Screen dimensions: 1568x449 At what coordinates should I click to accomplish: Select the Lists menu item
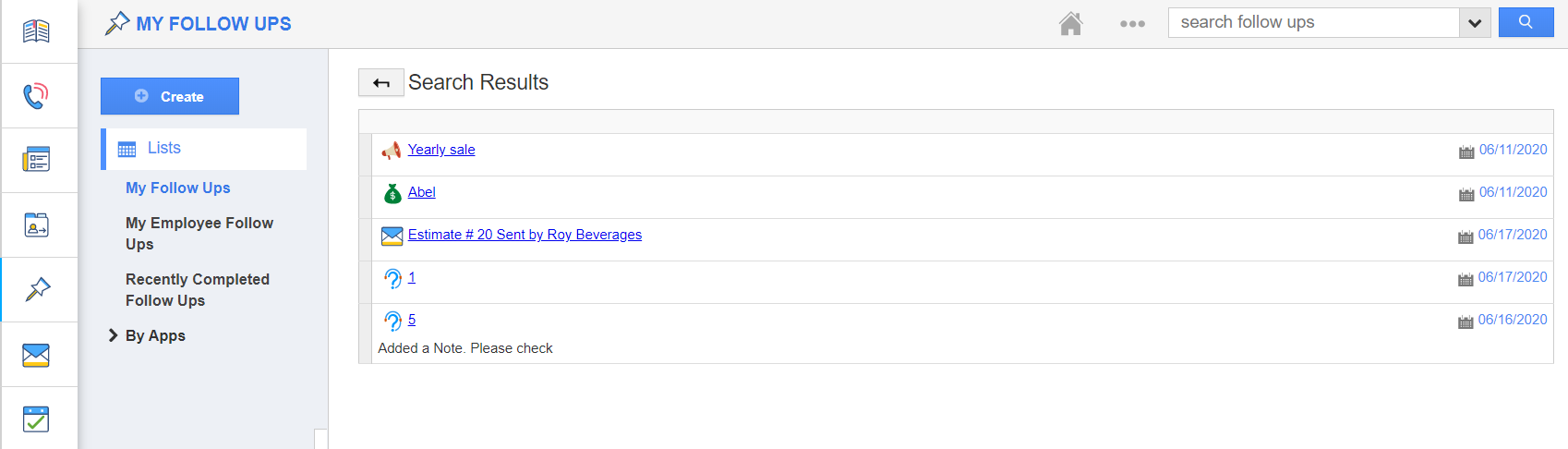pos(164,149)
